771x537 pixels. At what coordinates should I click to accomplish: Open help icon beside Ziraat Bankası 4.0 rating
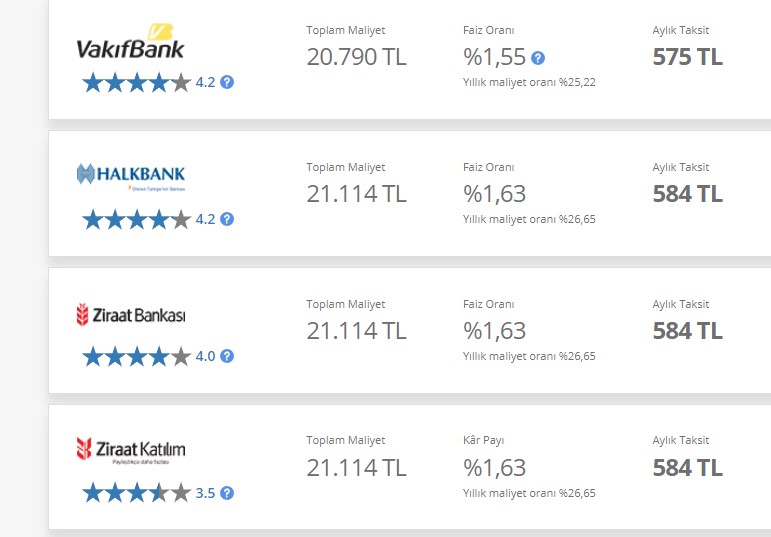pyautogui.click(x=227, y=356)
